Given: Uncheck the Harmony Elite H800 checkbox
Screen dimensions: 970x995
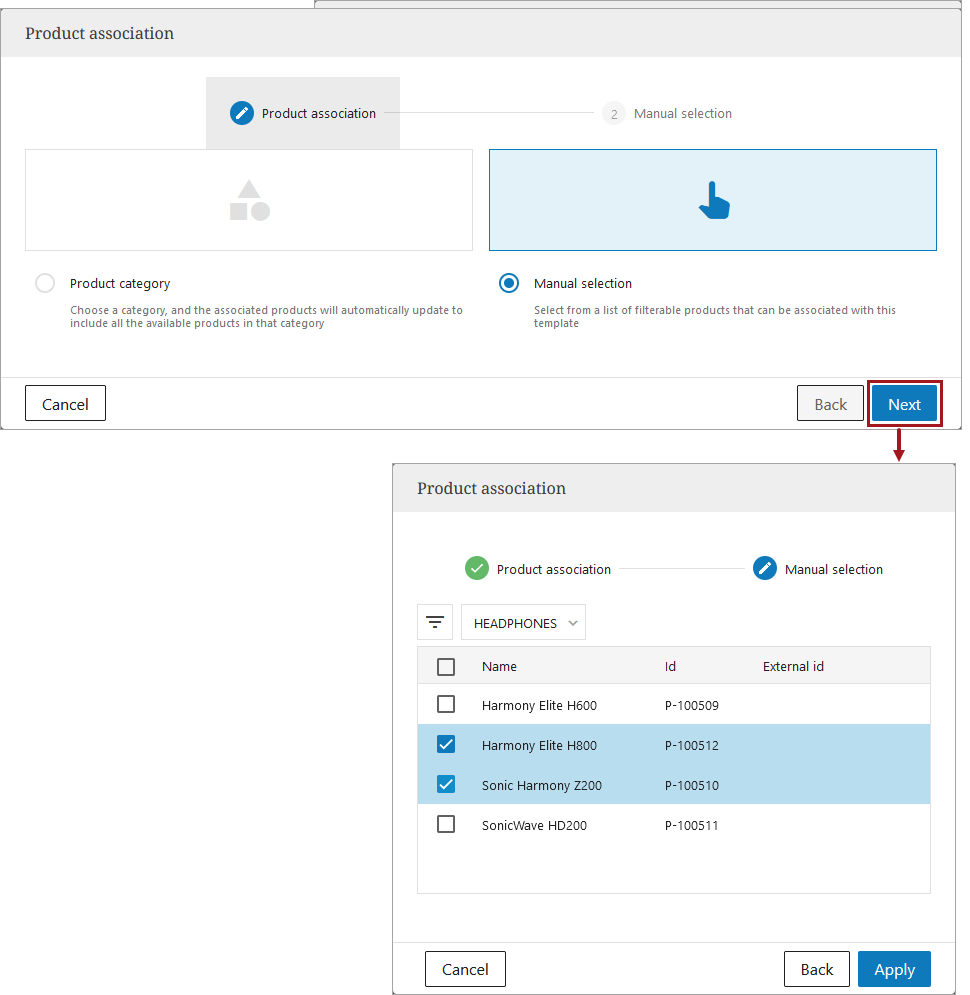Looking at the screenshot, I should tap(446, 744).
